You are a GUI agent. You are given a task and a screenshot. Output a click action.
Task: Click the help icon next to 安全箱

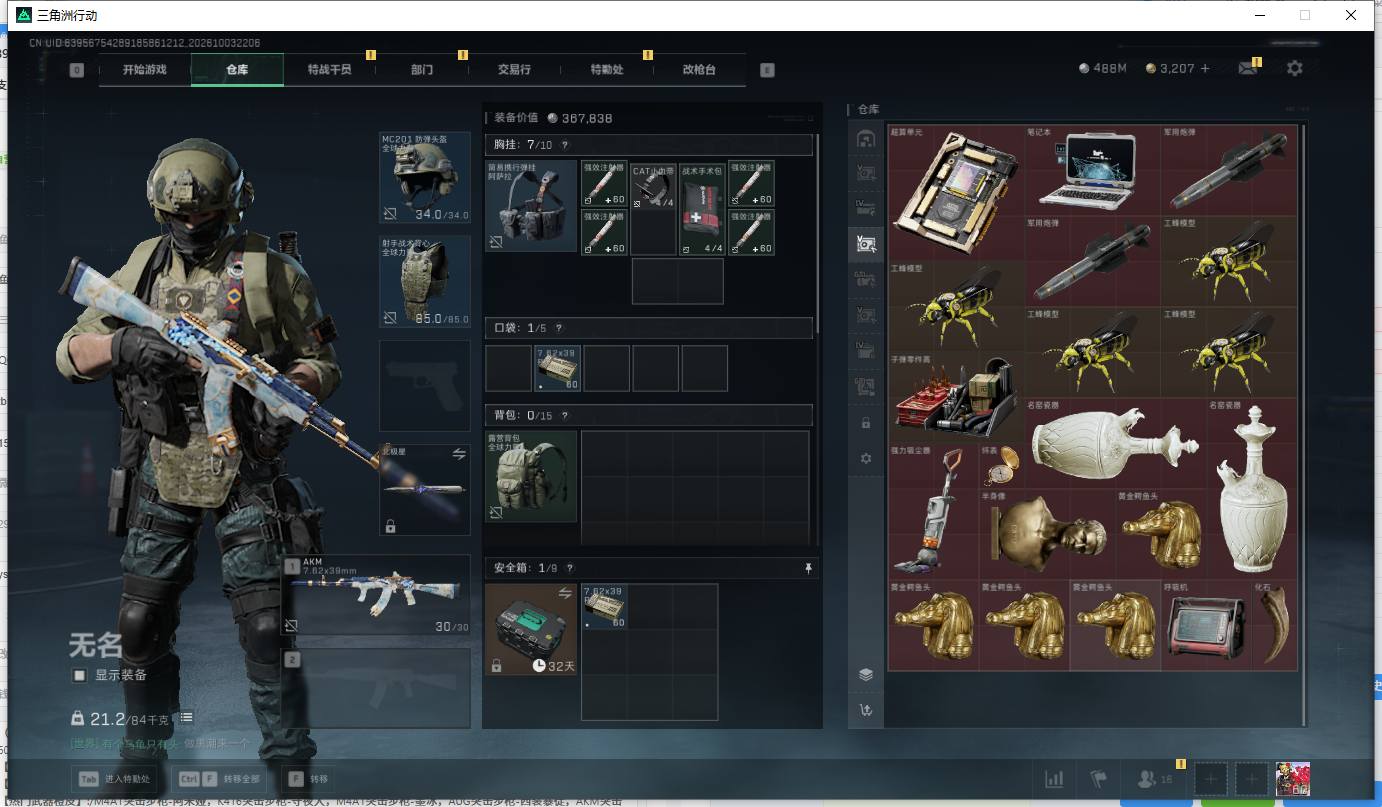[569, 568]
